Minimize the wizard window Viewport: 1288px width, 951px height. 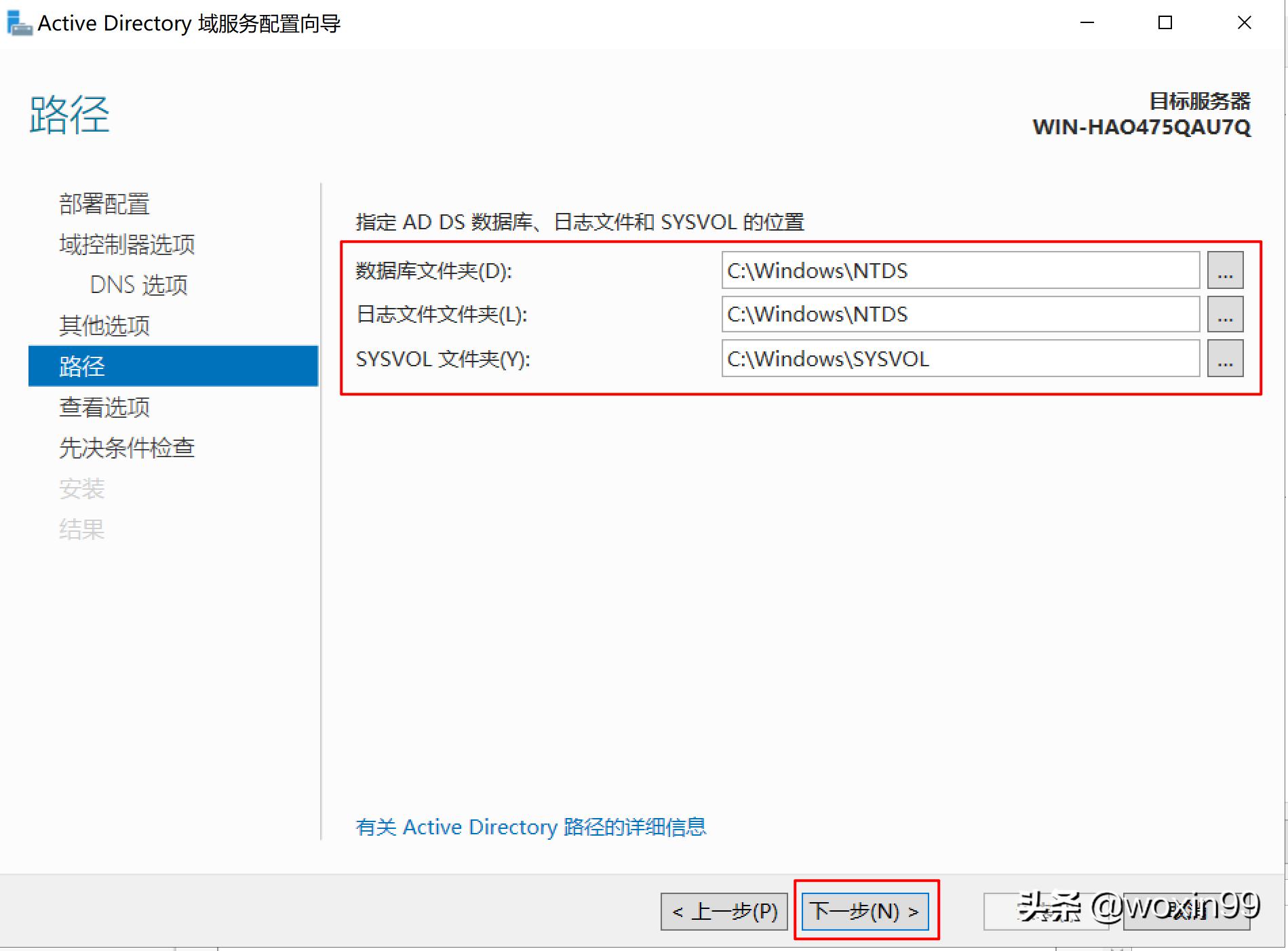coord(1087,22)
